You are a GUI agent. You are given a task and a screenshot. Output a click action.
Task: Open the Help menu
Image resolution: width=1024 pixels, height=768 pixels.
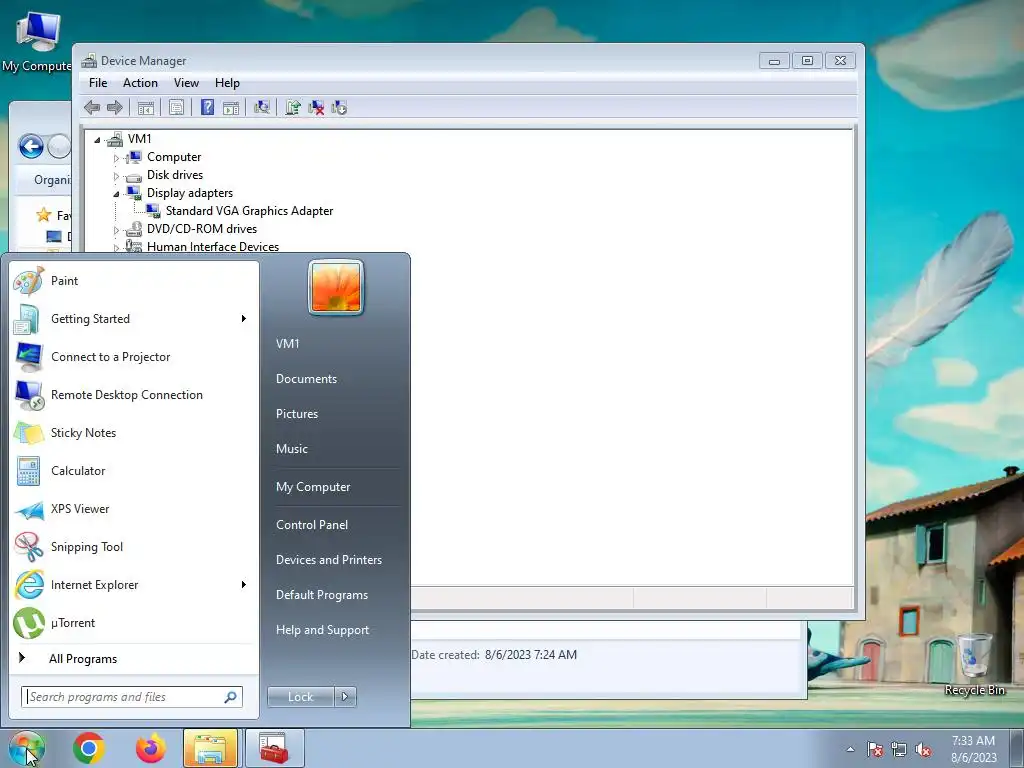(227, 83)
